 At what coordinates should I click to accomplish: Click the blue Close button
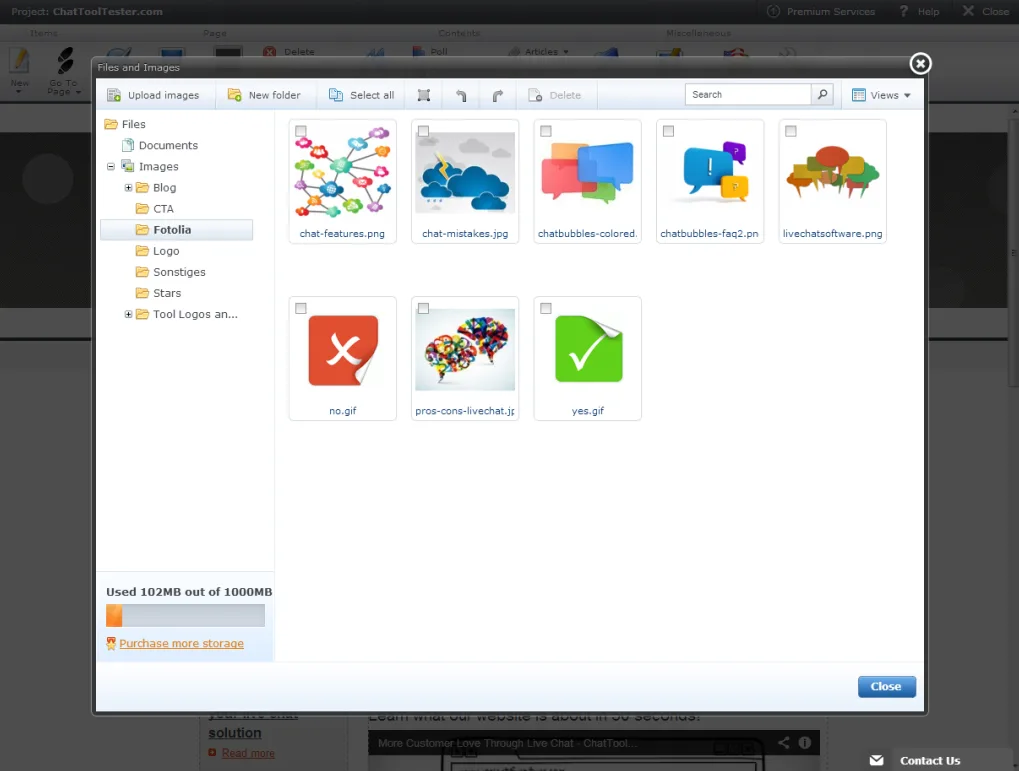pos(886,686)
